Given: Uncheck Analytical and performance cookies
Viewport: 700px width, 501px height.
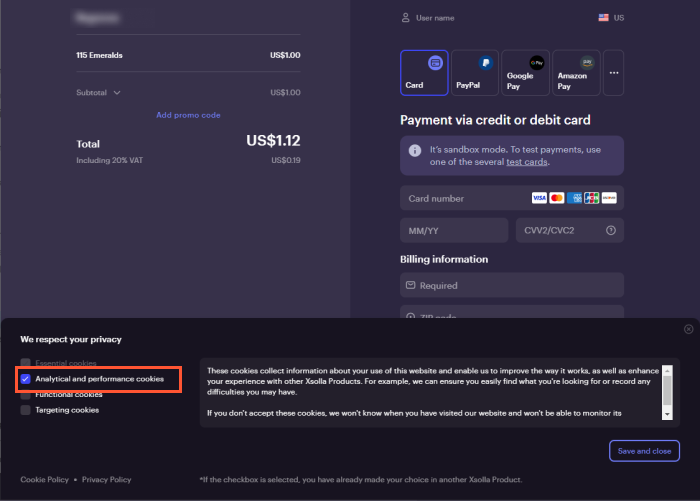Looking at the screenshot, I should (26, 379).
